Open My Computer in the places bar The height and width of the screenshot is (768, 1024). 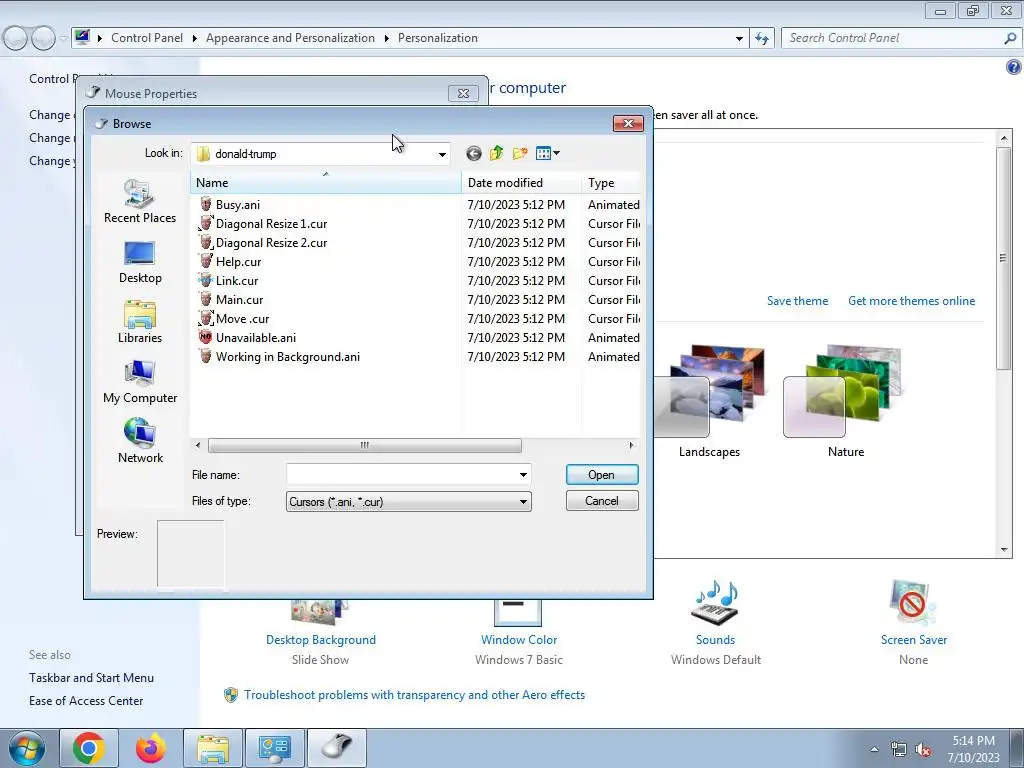pyautogui.click(x=140, y=382)
